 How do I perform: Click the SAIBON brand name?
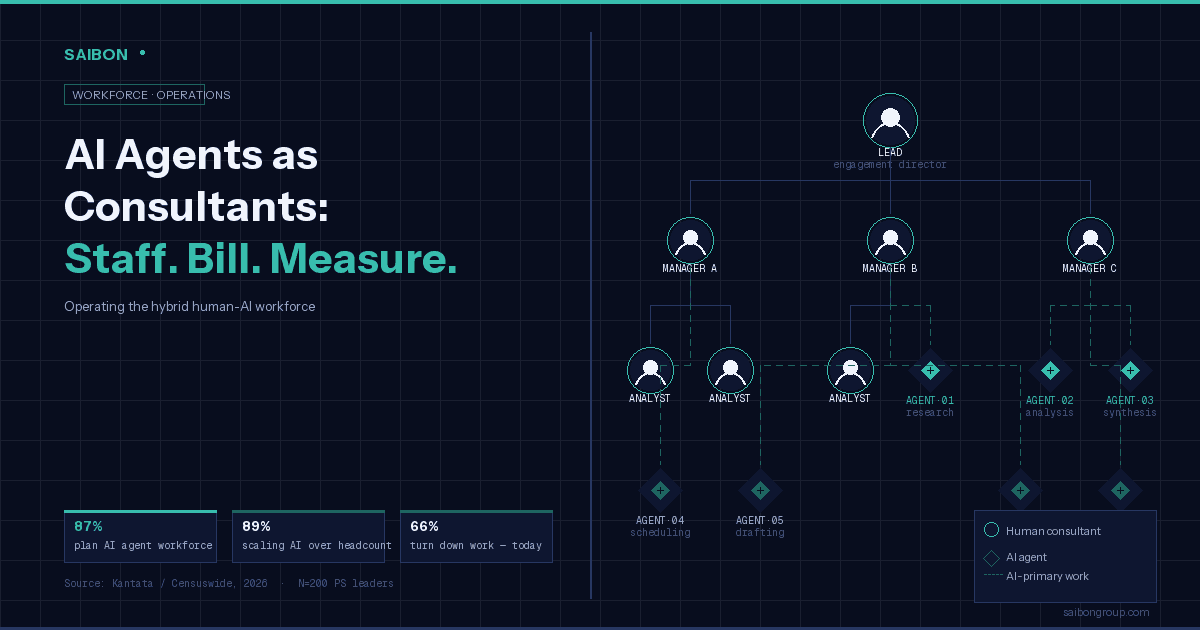[x=96, y=55]
